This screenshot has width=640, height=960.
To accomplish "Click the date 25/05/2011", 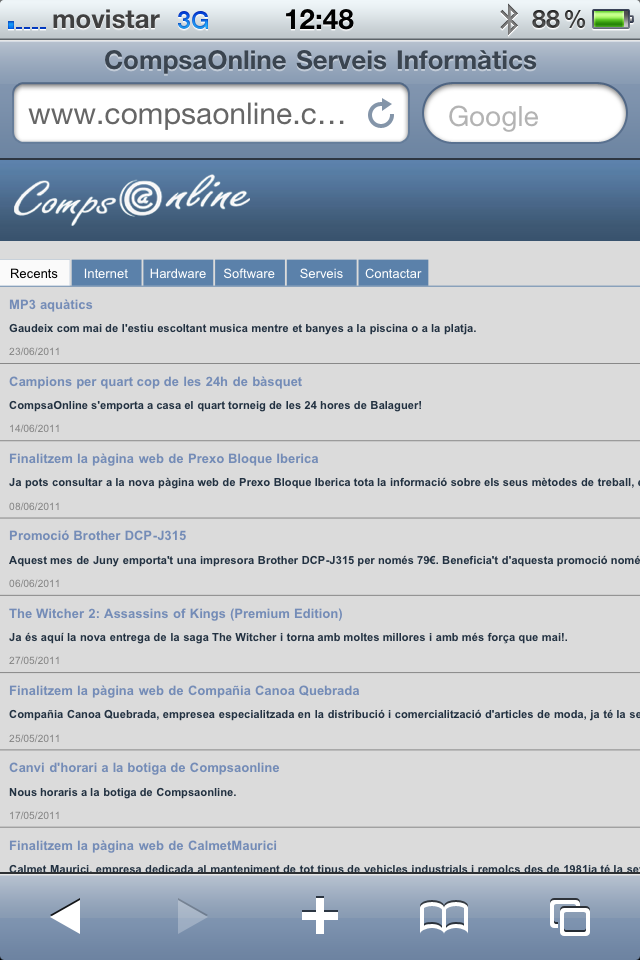I will pyautogui.click(x=34, y=738).
